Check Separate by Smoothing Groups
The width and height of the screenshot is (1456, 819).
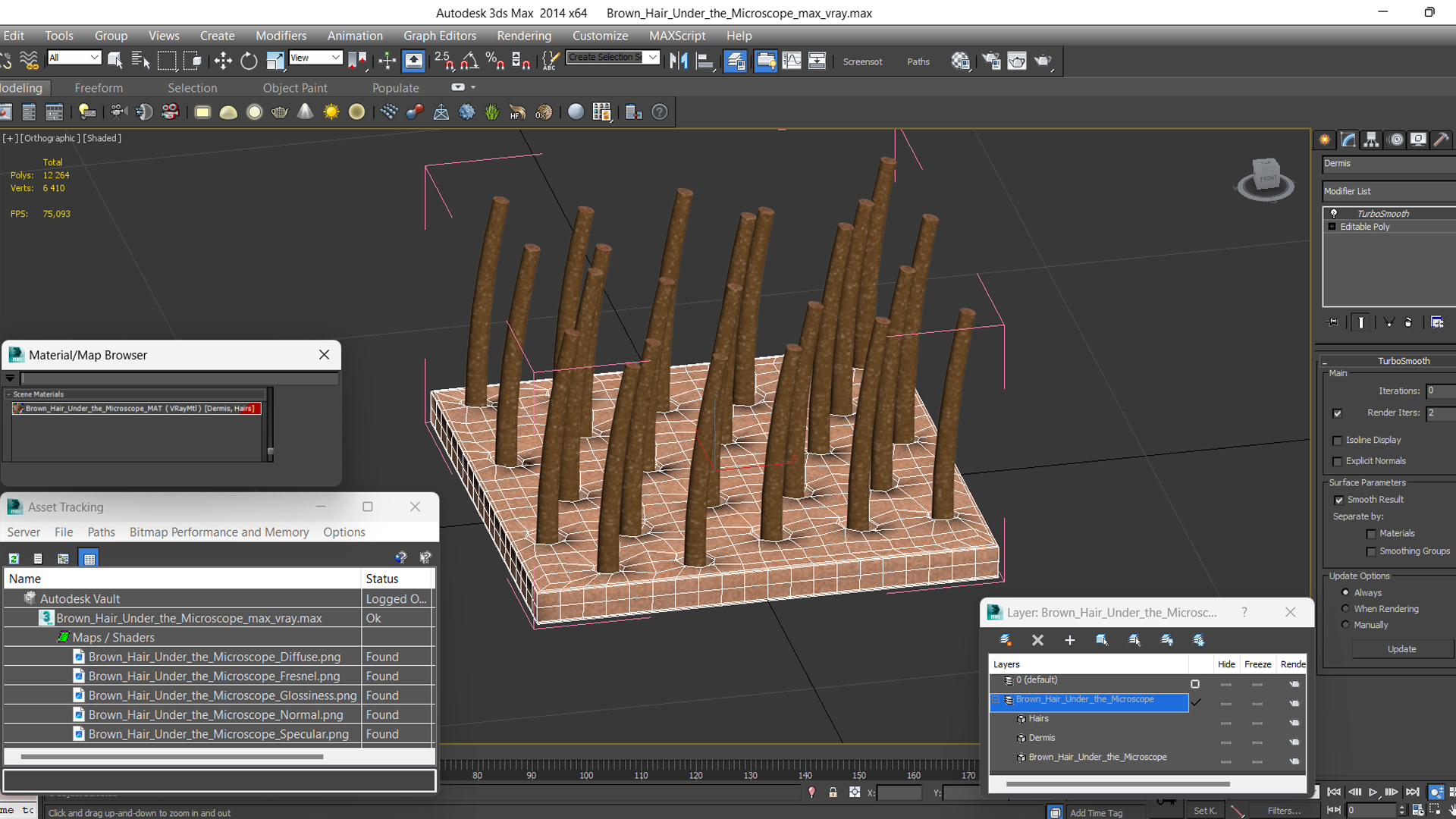(x=1371, y=552)
